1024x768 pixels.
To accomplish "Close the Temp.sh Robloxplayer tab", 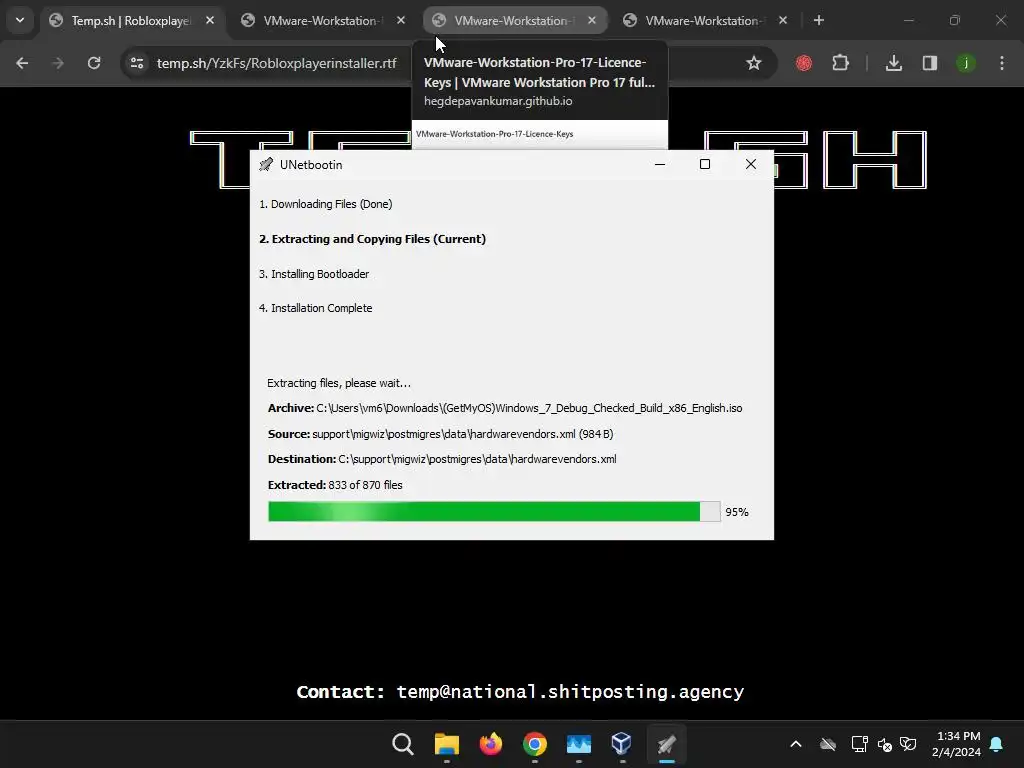I will [x=210, y=21].
